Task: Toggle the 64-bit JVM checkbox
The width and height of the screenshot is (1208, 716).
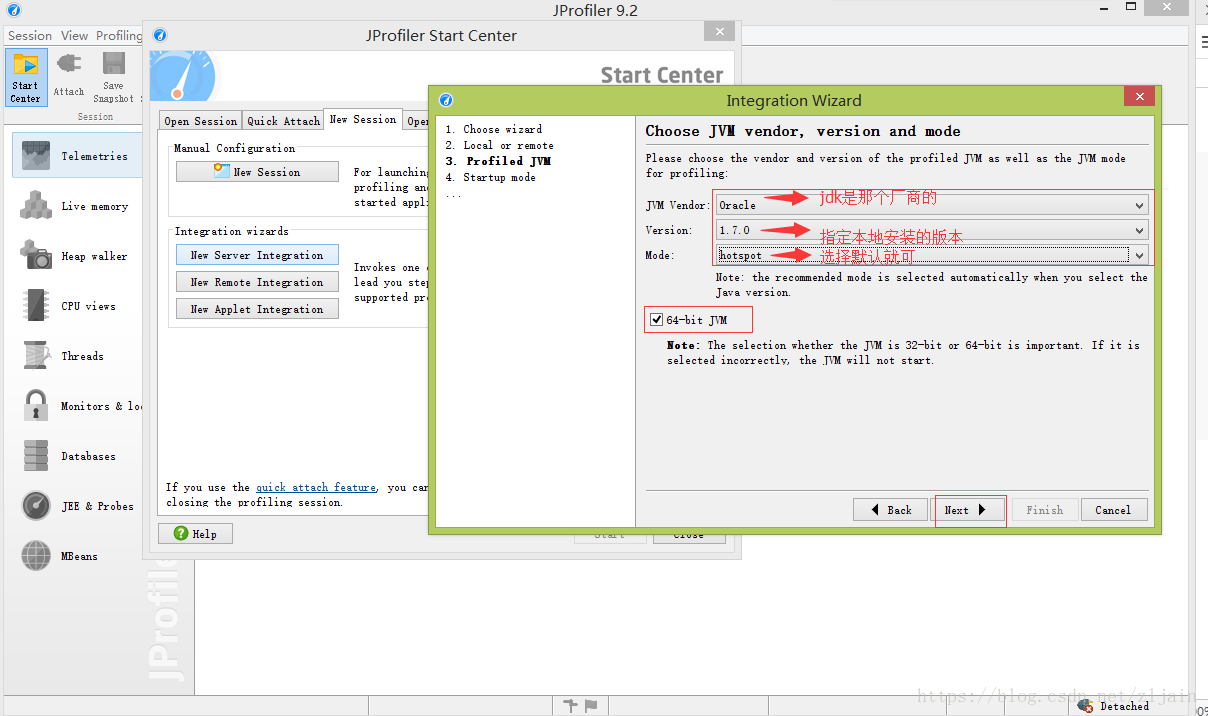Action: click(656, 320)
